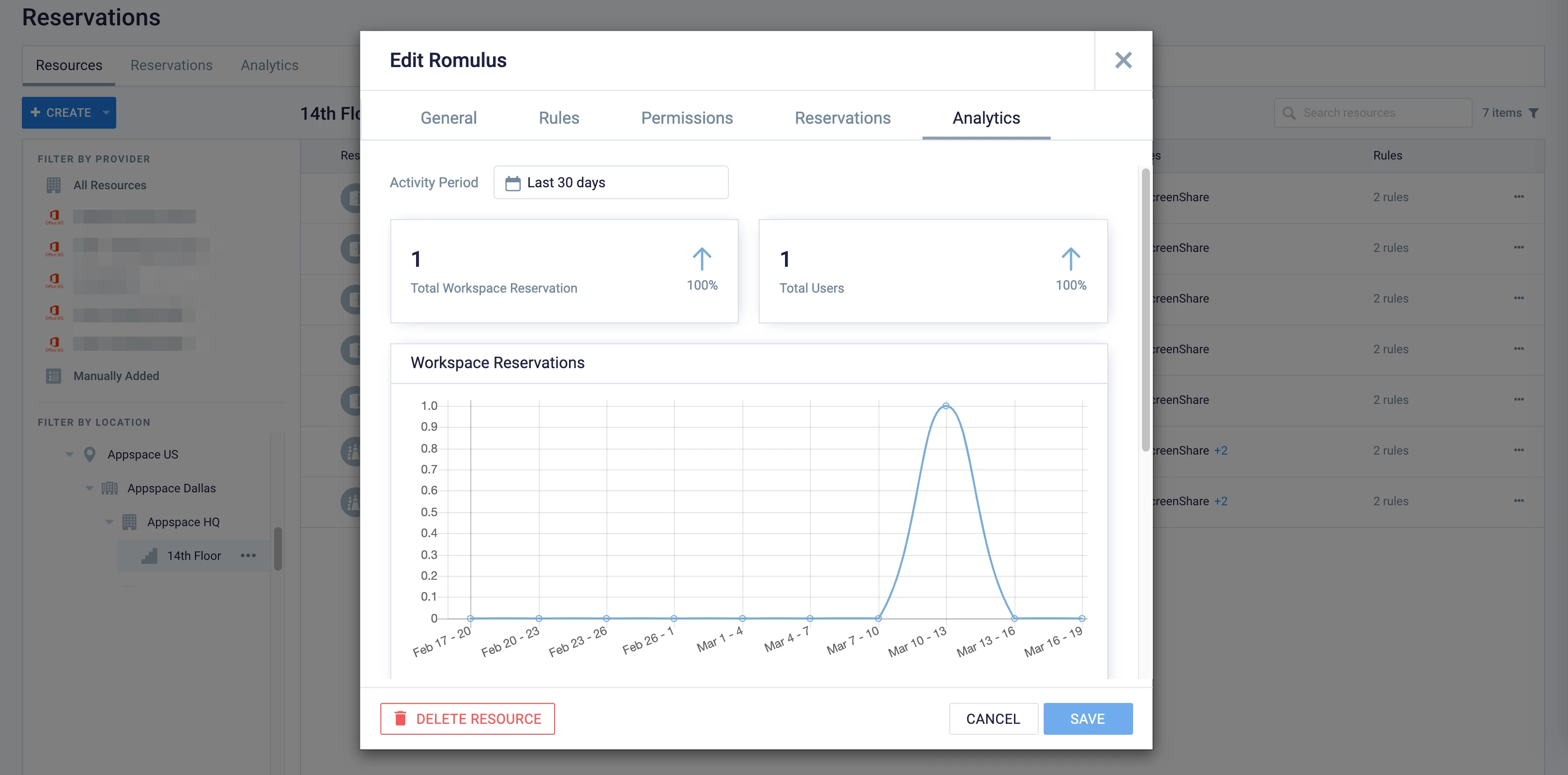Collapse the Appspace US location node
Image resolution: width=1568 pixels, height=775 pixels.
point(70,454)
